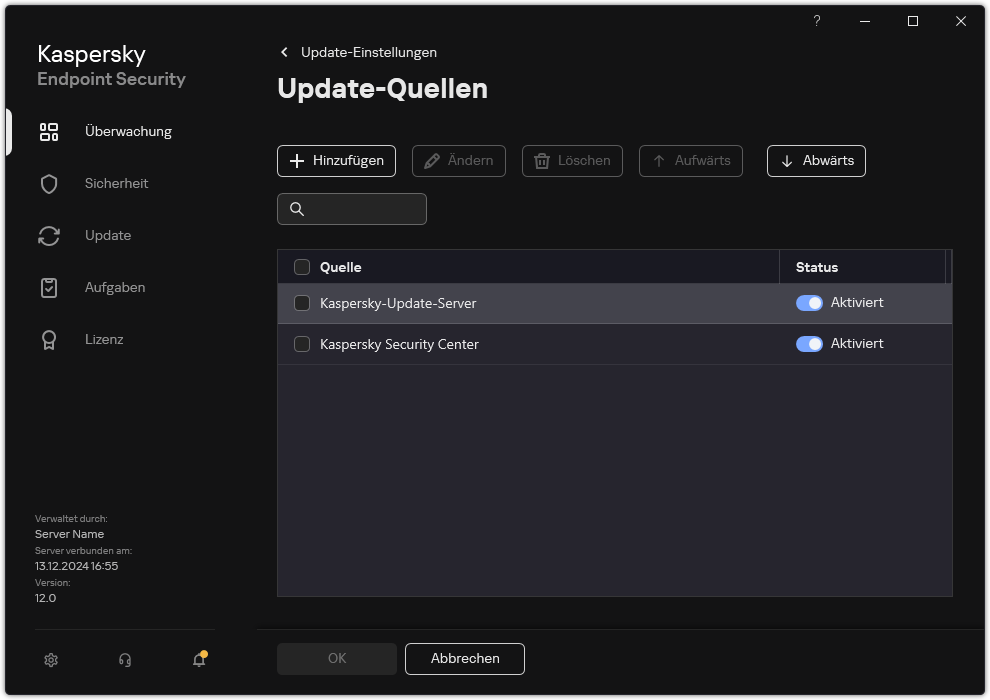Screen dimensions: 990x700
Task: Check the Kaspersky Security Center checkbox
Action: pyautogui.click(x=302, y=344)
